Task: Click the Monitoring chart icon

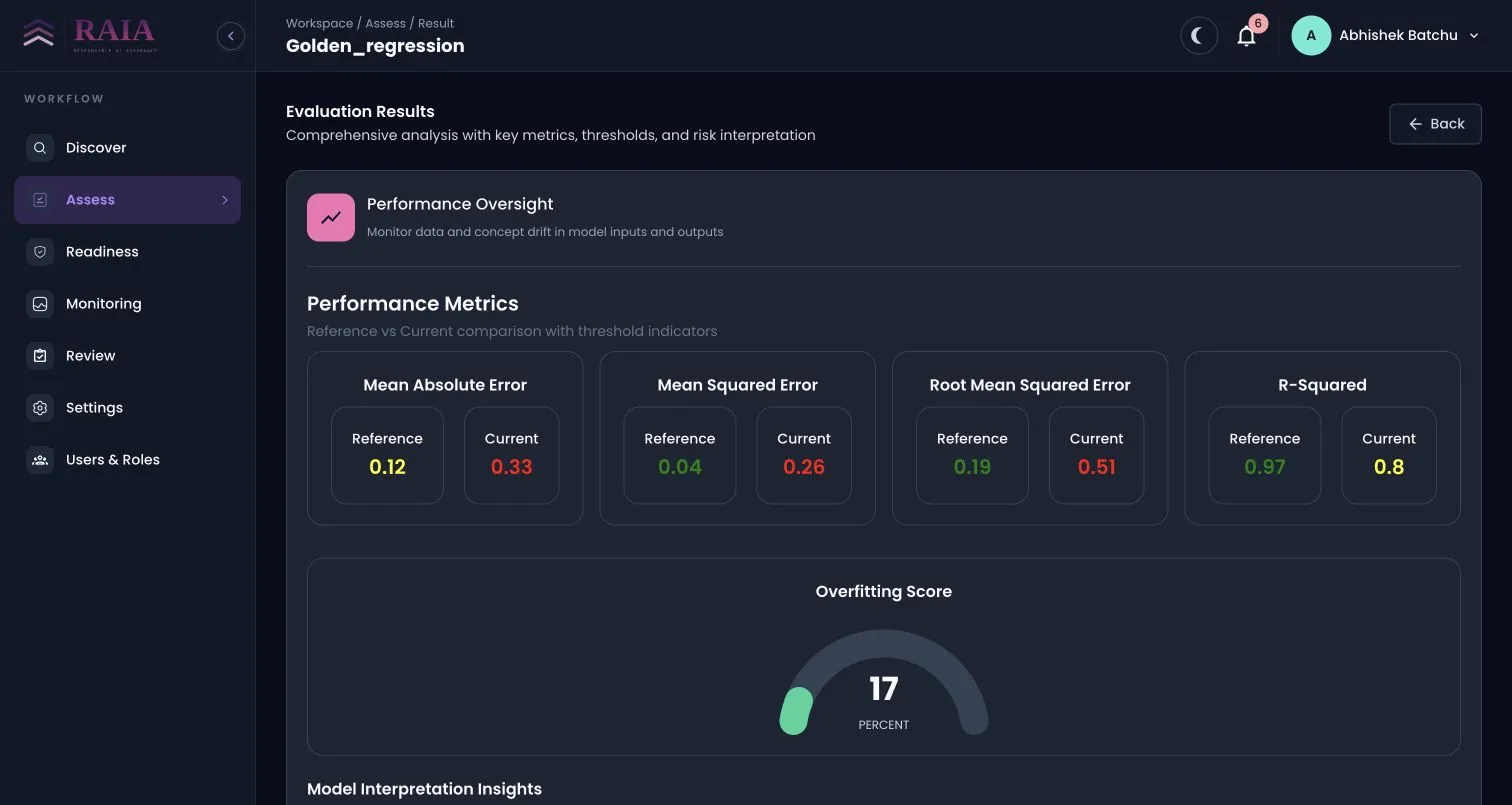Action: click(x=40, y=304)
